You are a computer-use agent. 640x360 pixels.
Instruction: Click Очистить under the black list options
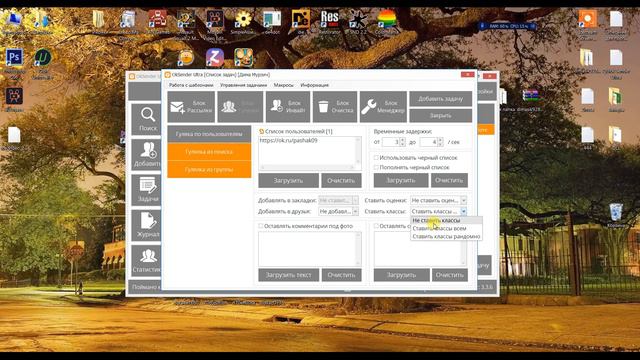449,180
